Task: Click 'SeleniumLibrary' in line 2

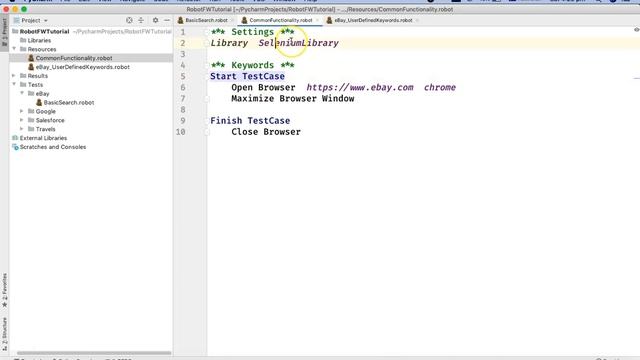Action: pyautogui.click(x=298, y=43)
